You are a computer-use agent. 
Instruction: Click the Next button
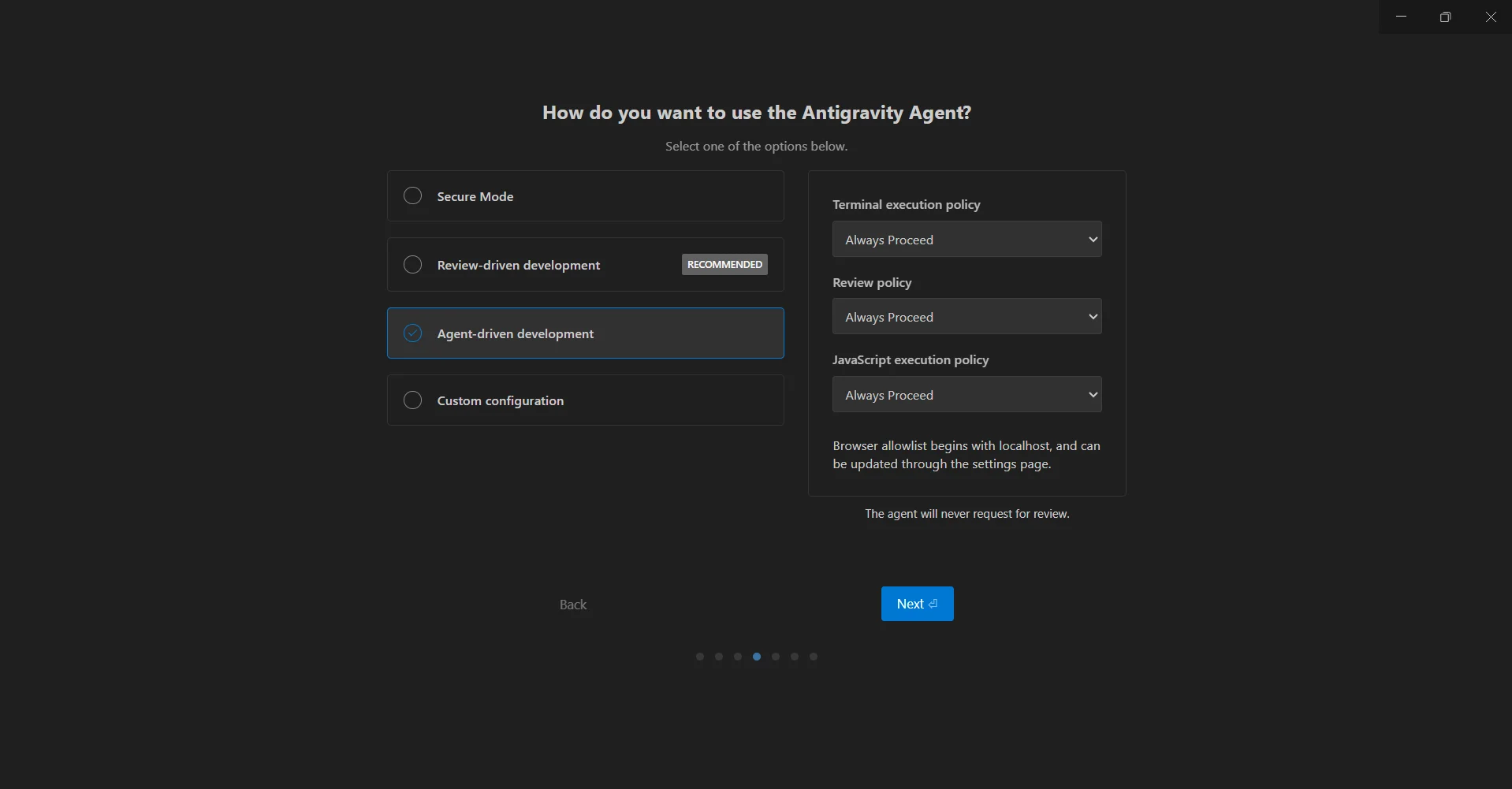coord(916,603)
